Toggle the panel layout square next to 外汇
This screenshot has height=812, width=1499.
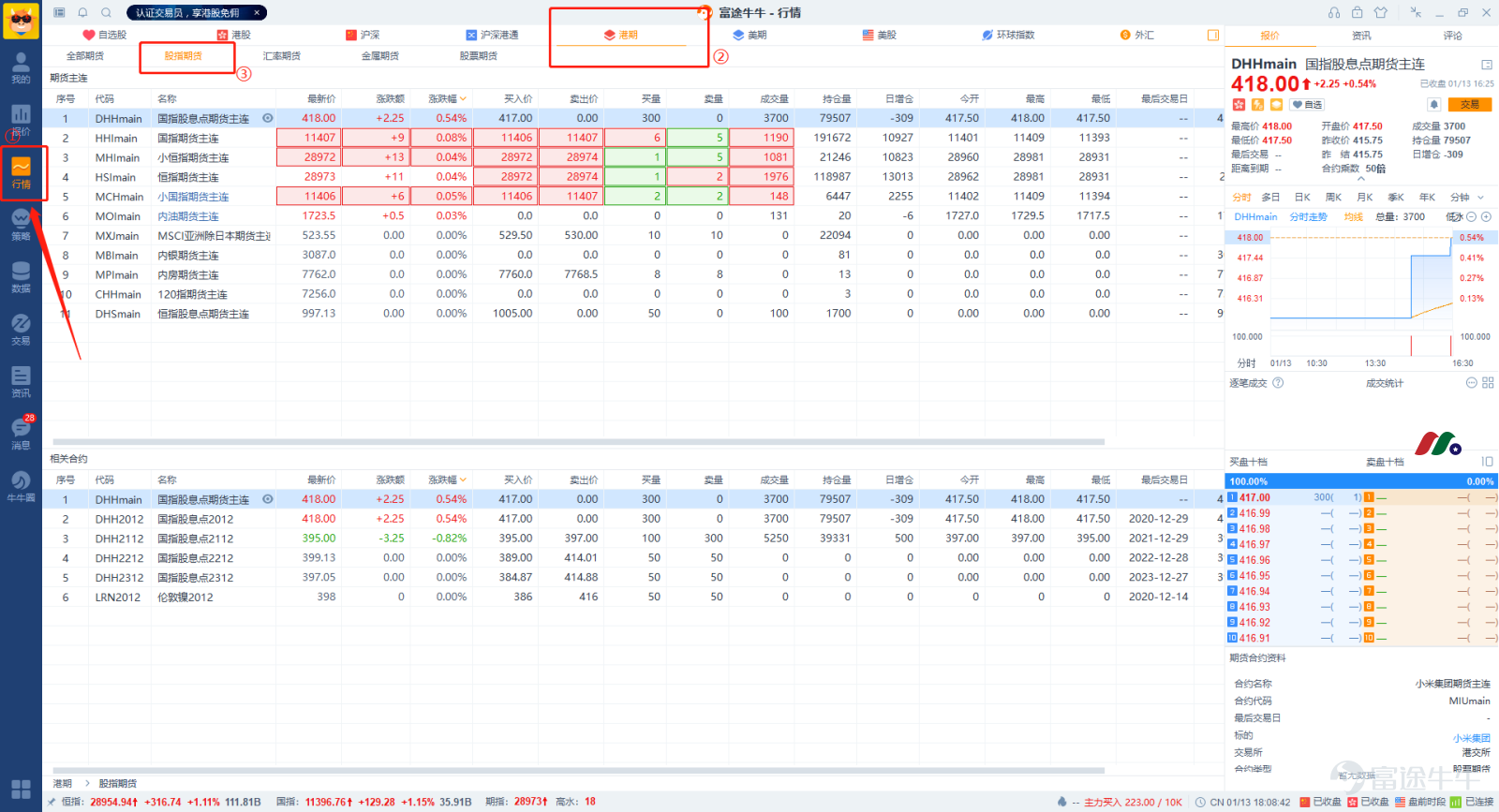[1213, 35]
